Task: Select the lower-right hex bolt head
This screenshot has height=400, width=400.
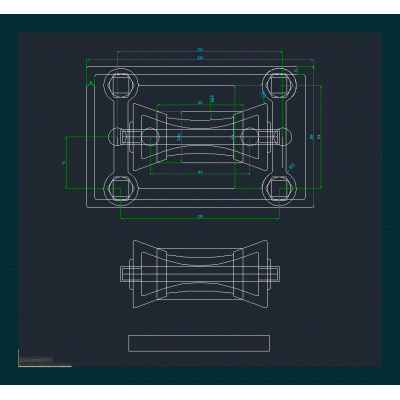Action: [x=279, y=188]
